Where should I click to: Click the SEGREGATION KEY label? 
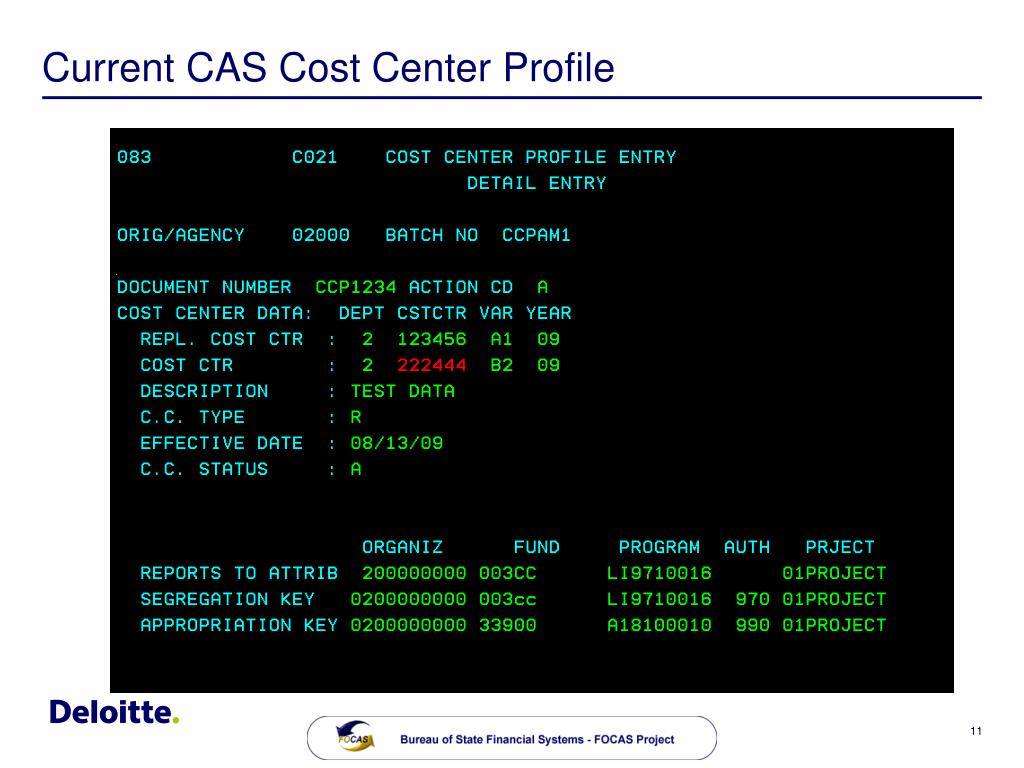227,600
